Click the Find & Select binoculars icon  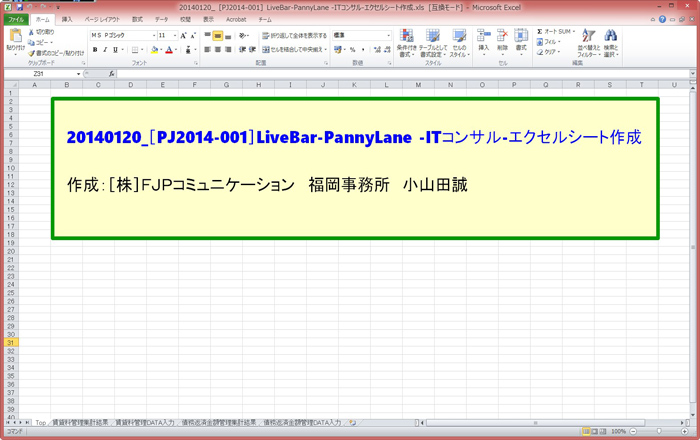click(x=610, y=37)
